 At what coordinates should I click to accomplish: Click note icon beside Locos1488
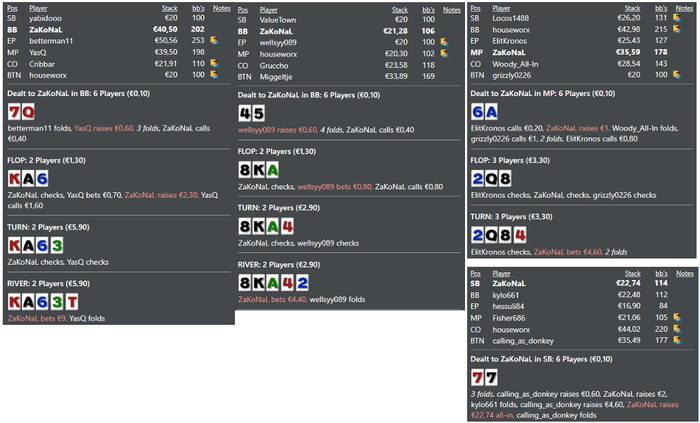(677, 18)
